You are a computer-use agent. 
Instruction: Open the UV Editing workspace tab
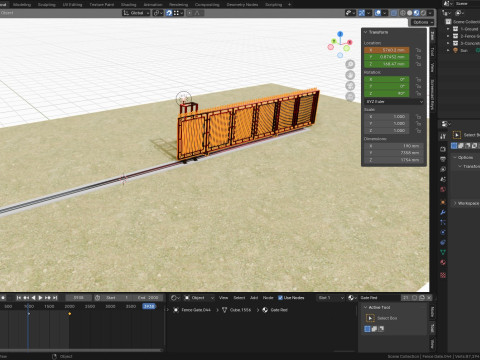[x=72, y=5]
